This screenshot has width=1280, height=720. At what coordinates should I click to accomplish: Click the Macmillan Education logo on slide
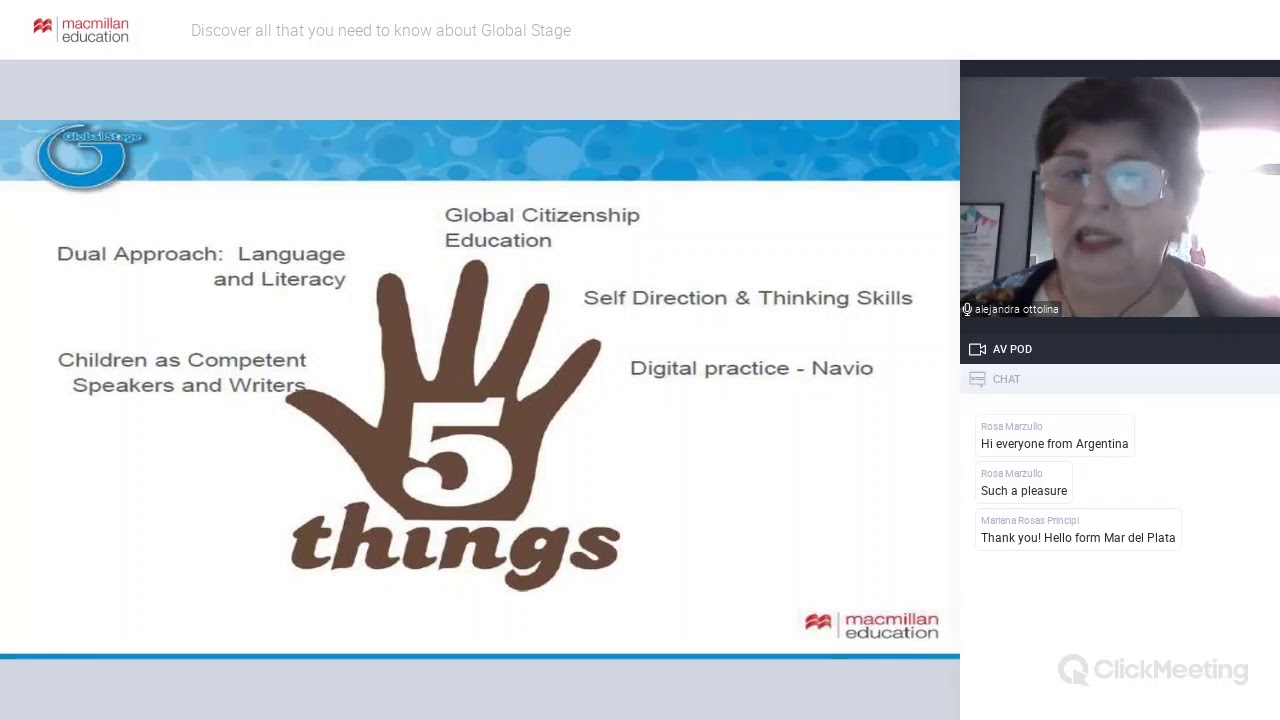(x=872, y=625)
